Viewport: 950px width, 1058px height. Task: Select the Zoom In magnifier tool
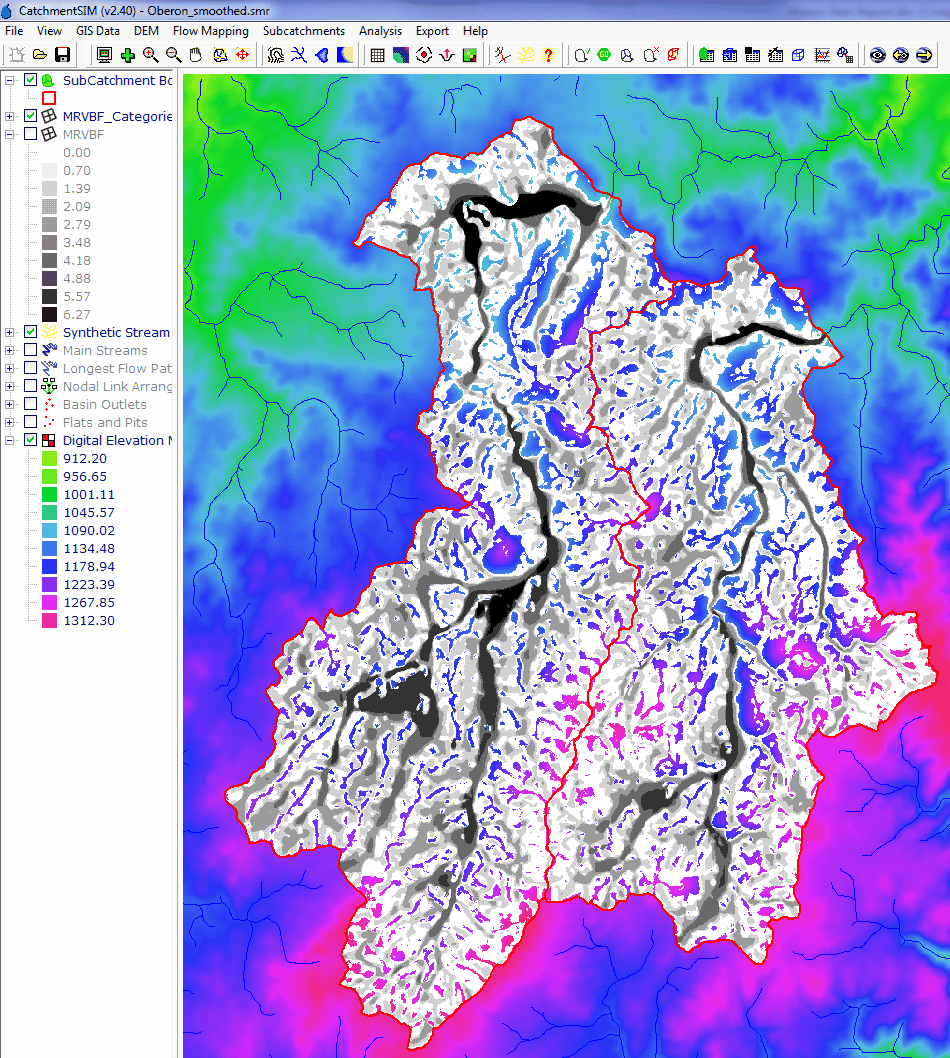click(x=151, y=55)
